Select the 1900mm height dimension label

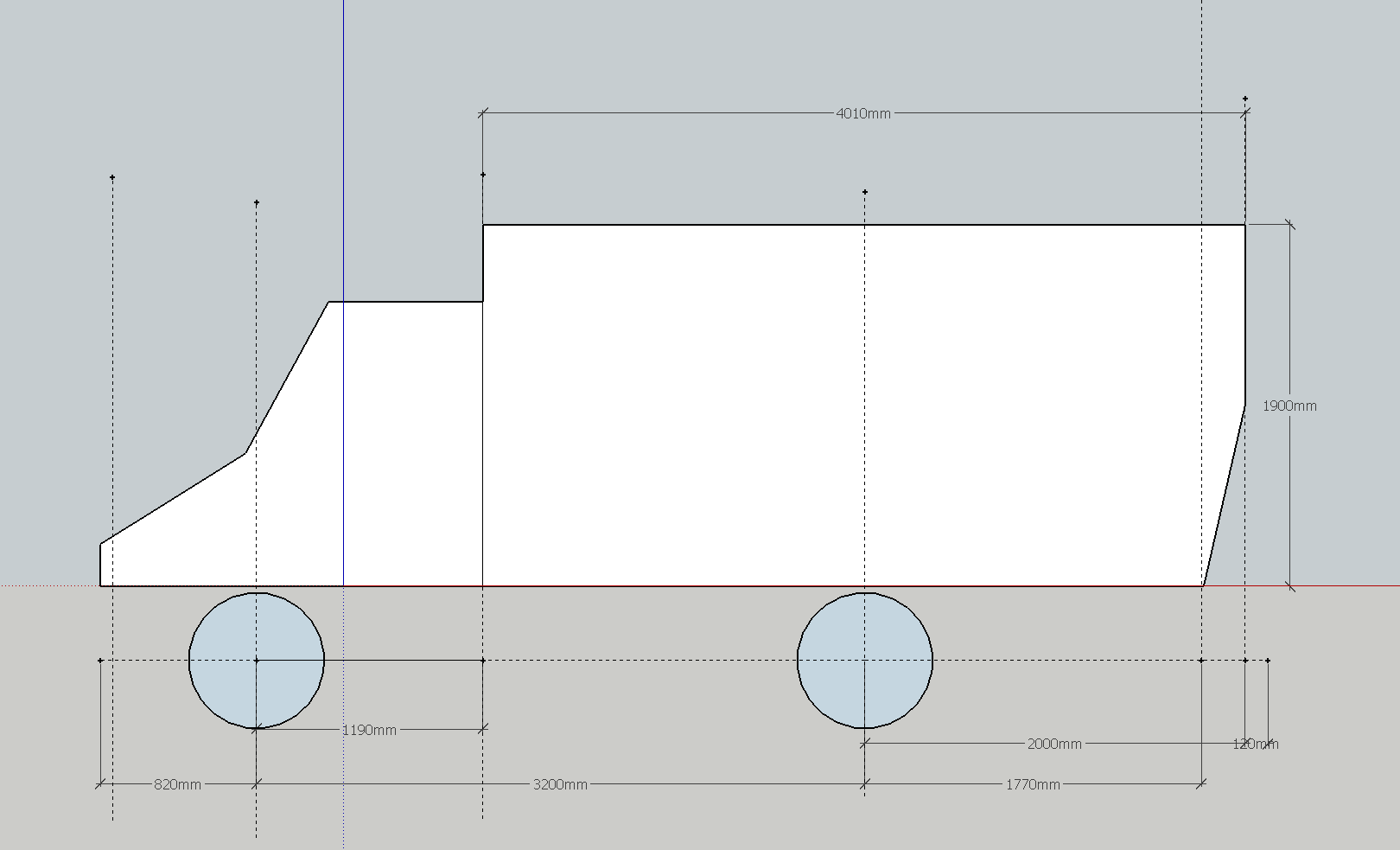point(1289,406)
